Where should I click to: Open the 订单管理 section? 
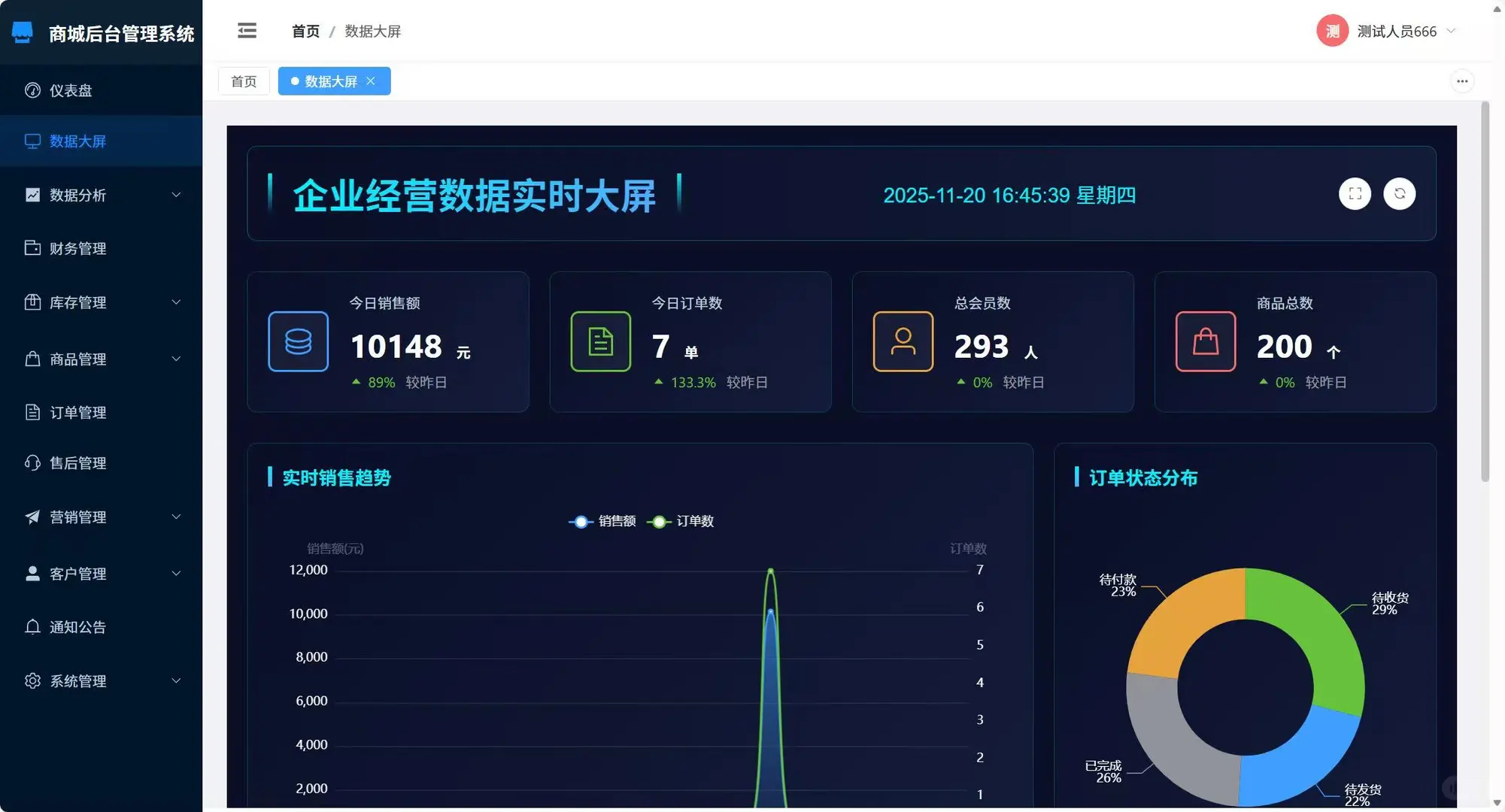coord(78,412)
